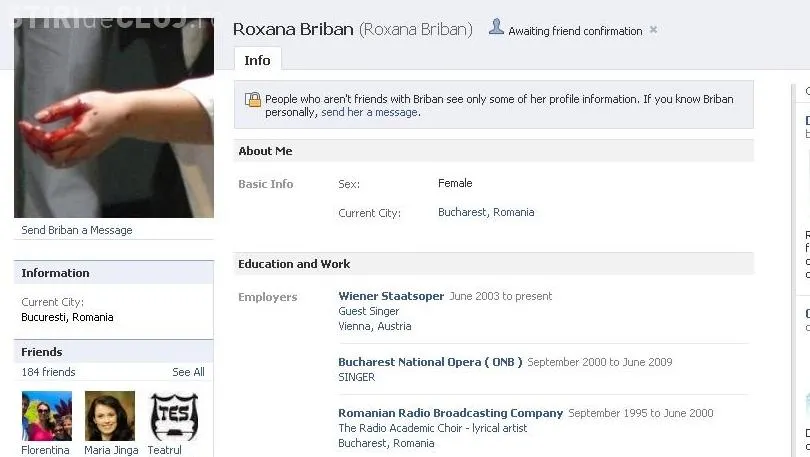Screen dimensions: 810x457
Task: Open Florentina's friend thumbnail
Action: 47,415
